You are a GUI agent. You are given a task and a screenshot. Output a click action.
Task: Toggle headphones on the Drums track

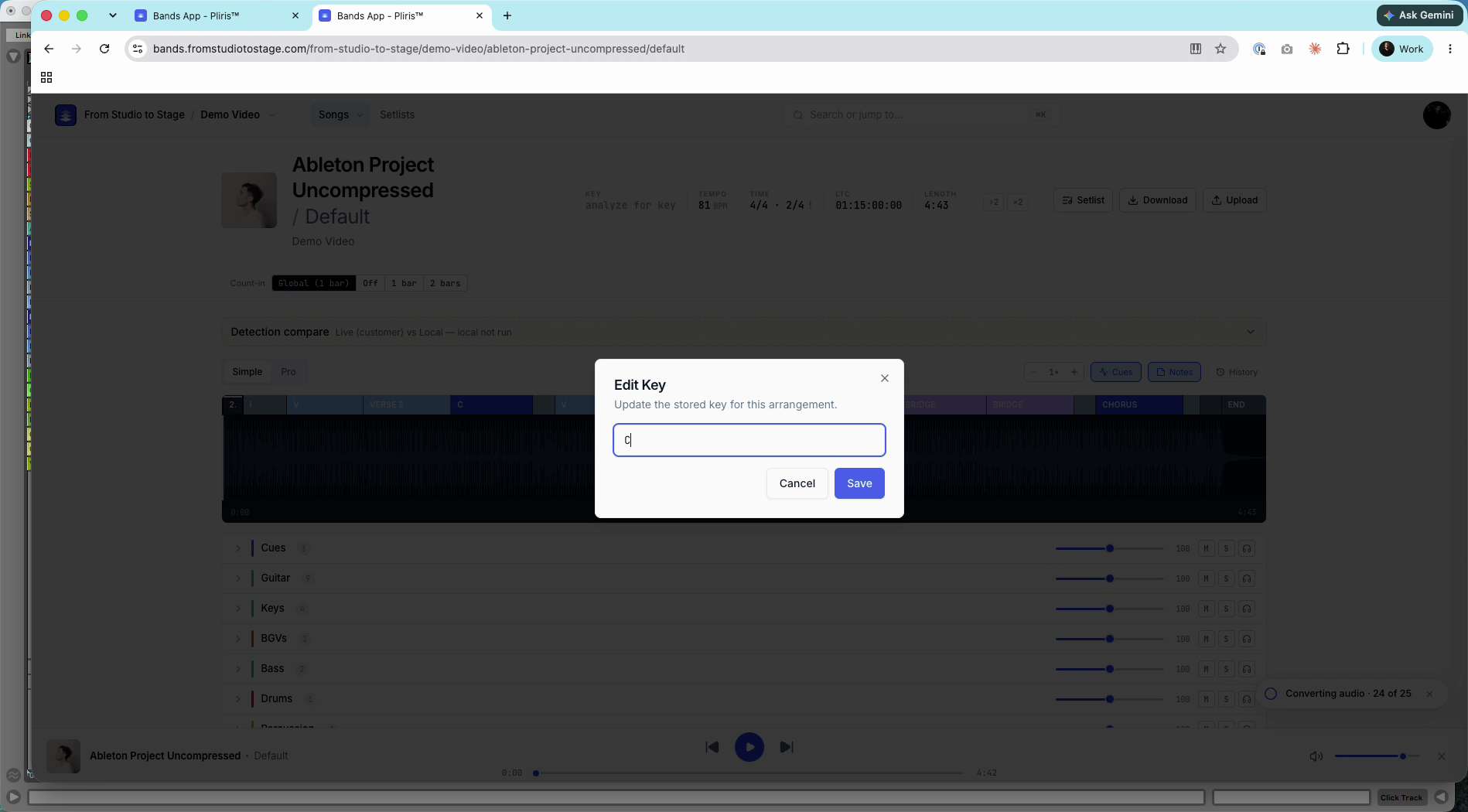point(1247,699)
